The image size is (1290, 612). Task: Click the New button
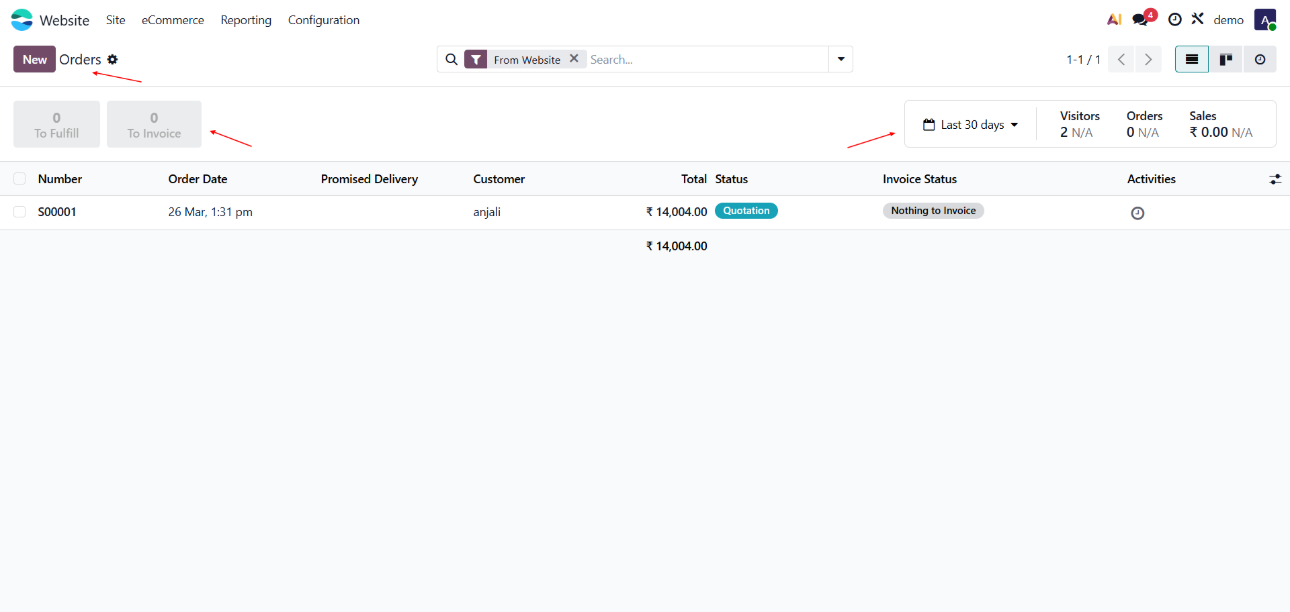[34, 60]
